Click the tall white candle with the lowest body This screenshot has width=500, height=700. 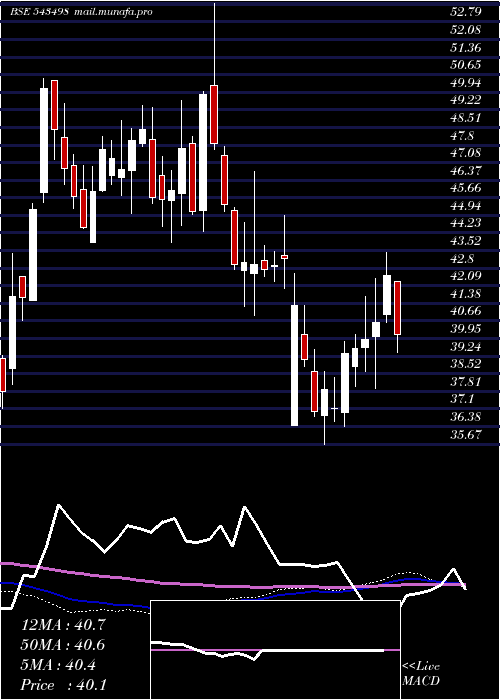coord(295,365)
